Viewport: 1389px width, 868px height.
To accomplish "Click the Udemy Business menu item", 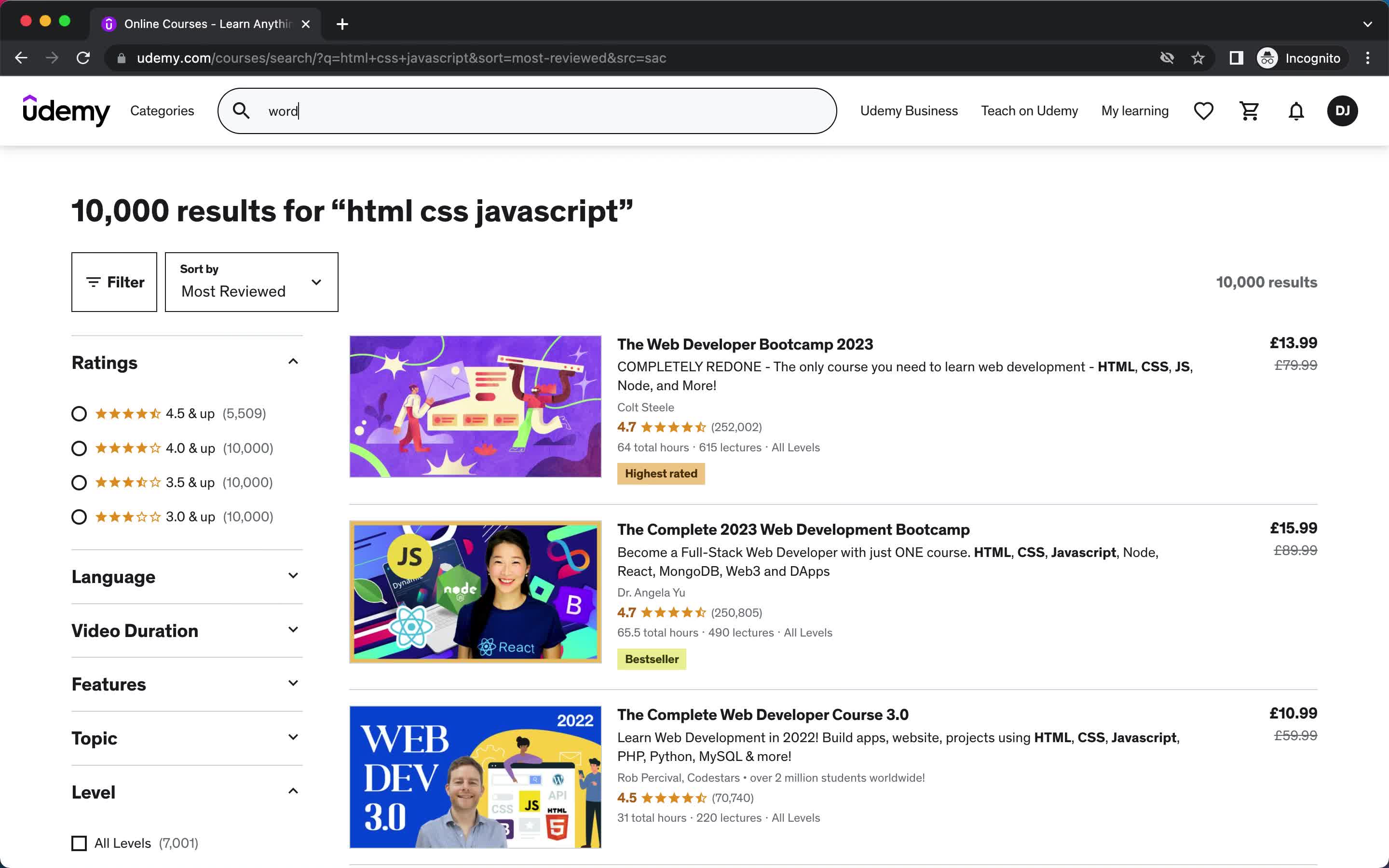I will click(x=908, y=111).
